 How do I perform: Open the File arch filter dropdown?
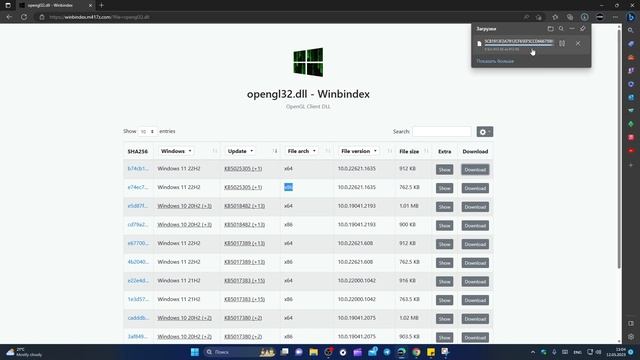click(301, 151)
